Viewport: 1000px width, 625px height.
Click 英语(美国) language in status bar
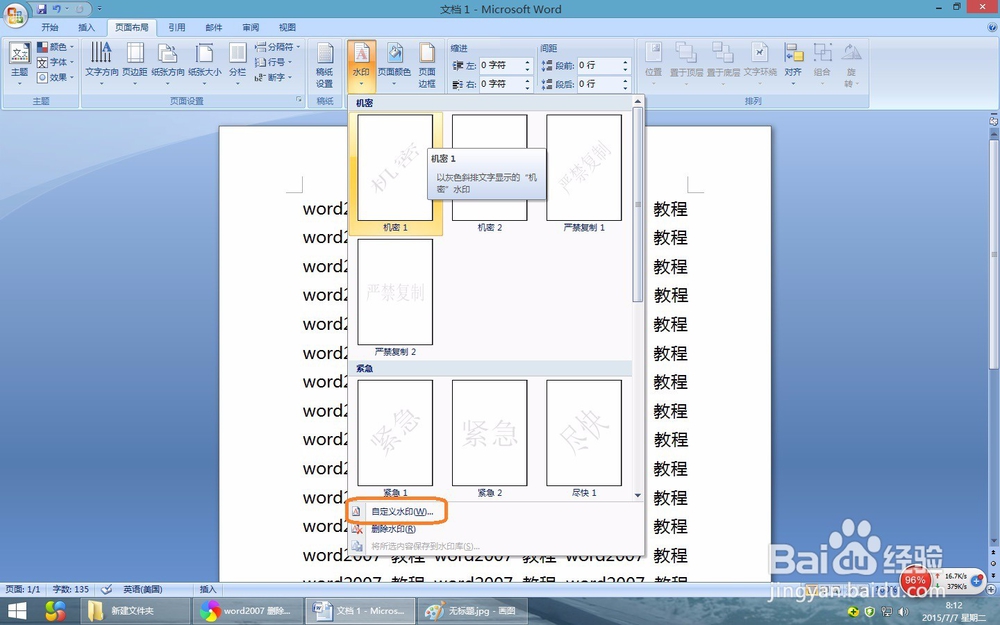point(142,589)
